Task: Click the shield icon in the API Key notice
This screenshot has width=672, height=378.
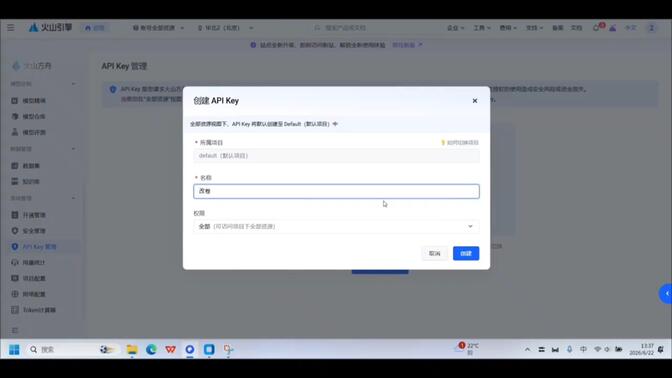Action: point(113,90)
